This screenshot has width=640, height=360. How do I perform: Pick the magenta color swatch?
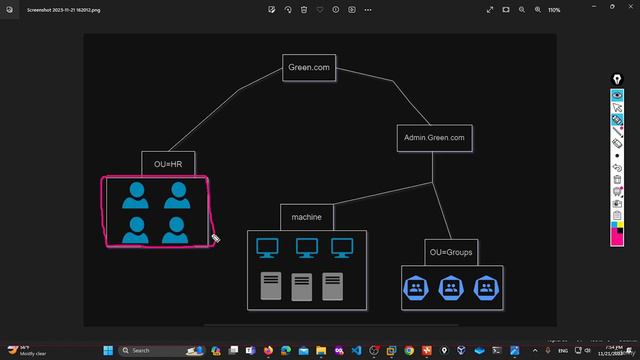coord(616,238)
